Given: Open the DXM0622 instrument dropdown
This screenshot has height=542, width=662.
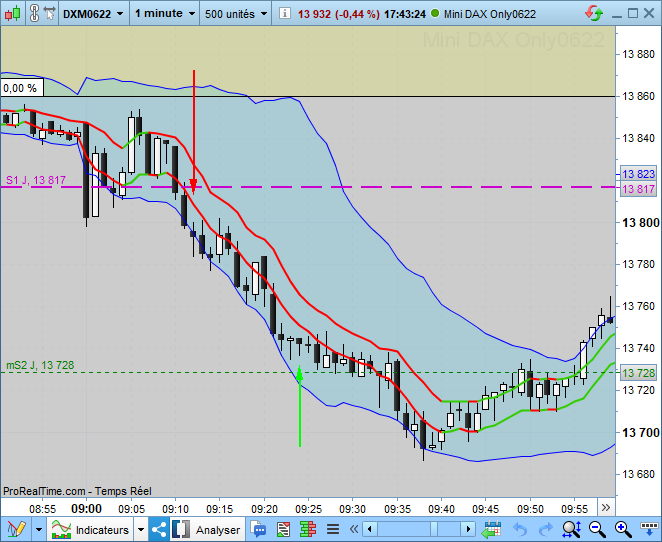Looking at the screenshot, I should click(93, 14).
